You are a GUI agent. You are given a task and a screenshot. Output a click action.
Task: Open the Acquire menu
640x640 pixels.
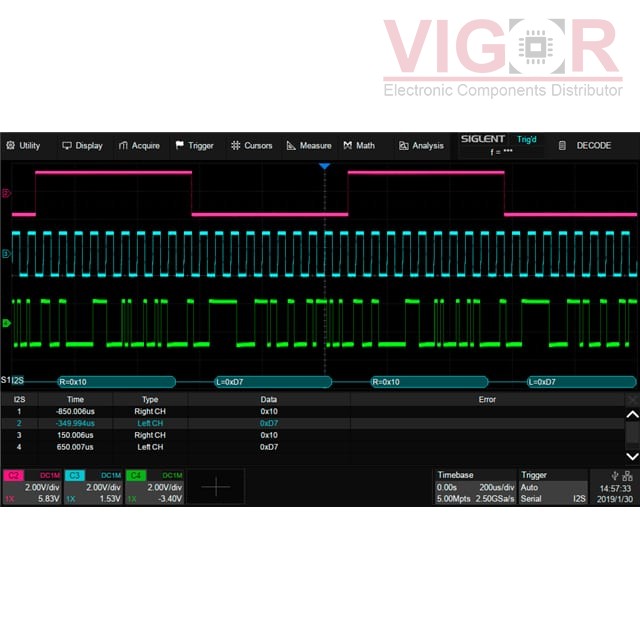point(139,146)
